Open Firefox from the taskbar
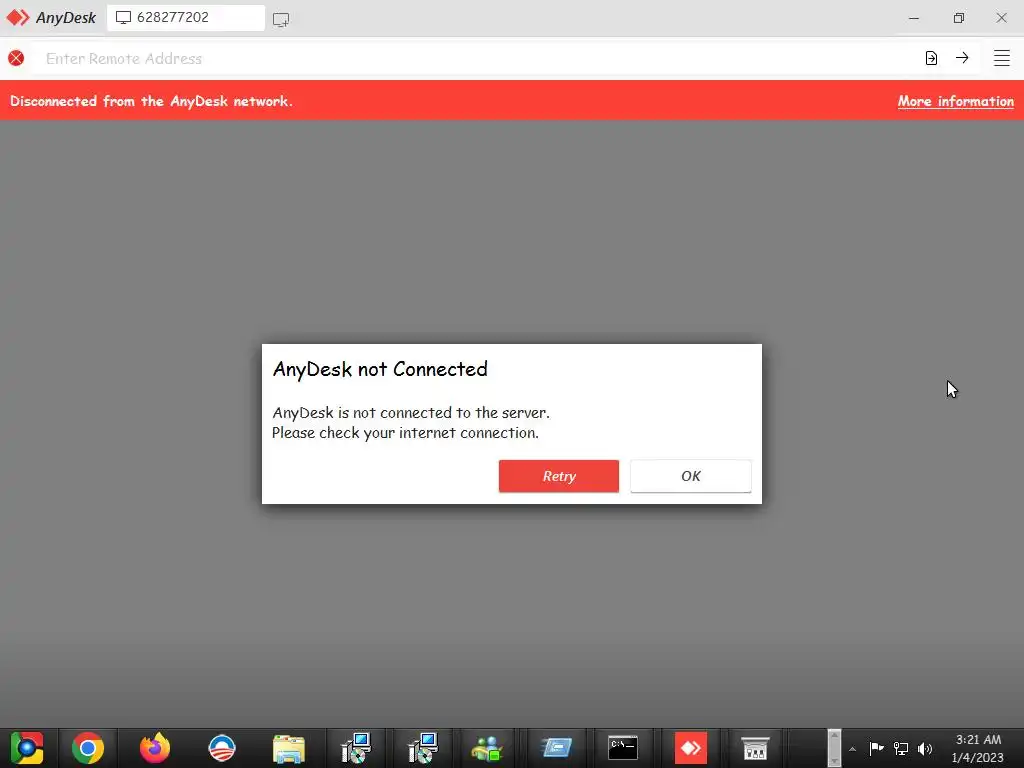Screen dimensions: 1024x768 click(x=155, y=748)
